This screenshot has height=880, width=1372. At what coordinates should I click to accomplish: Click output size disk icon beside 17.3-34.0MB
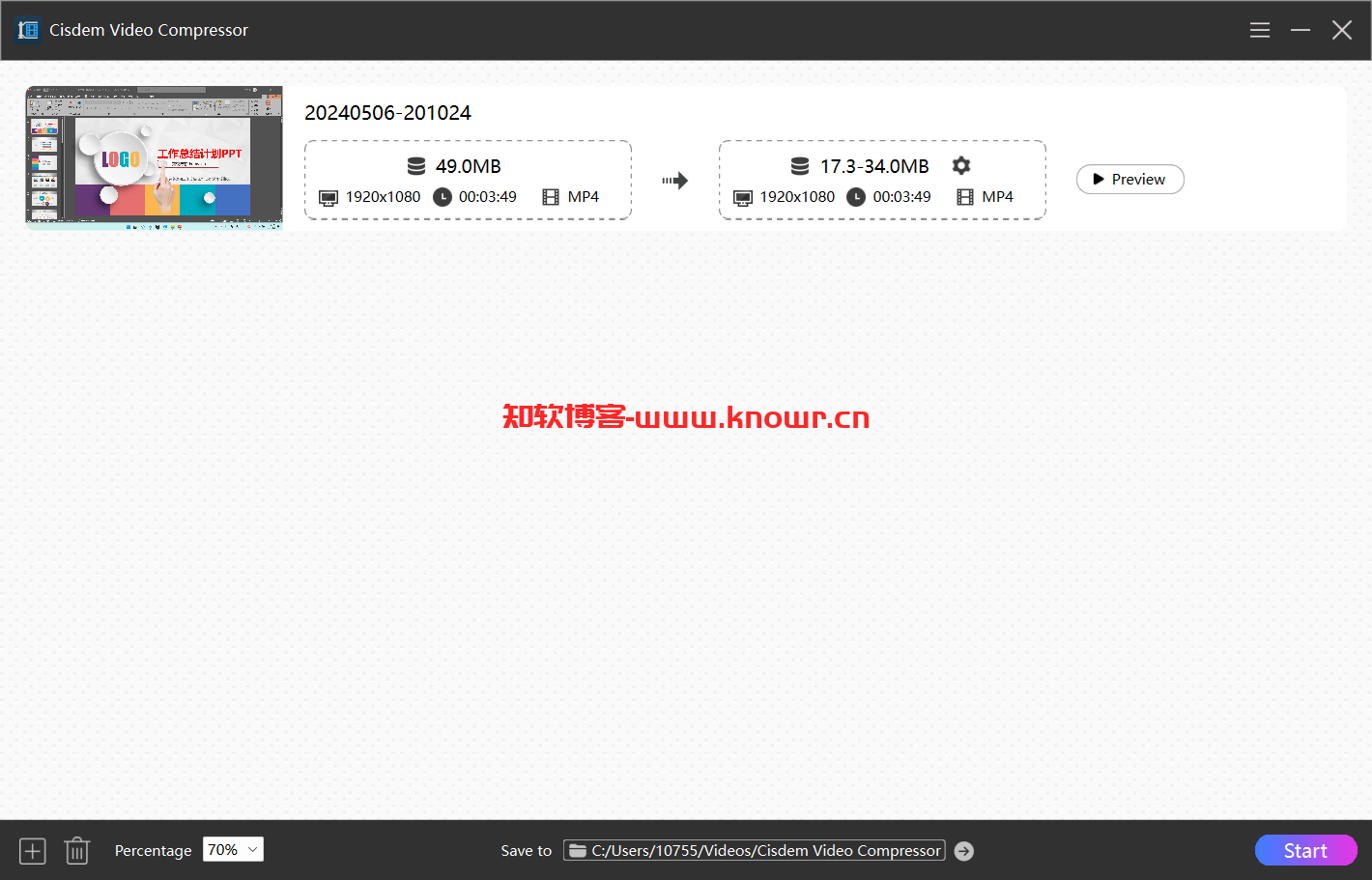[x=800, y=166]
